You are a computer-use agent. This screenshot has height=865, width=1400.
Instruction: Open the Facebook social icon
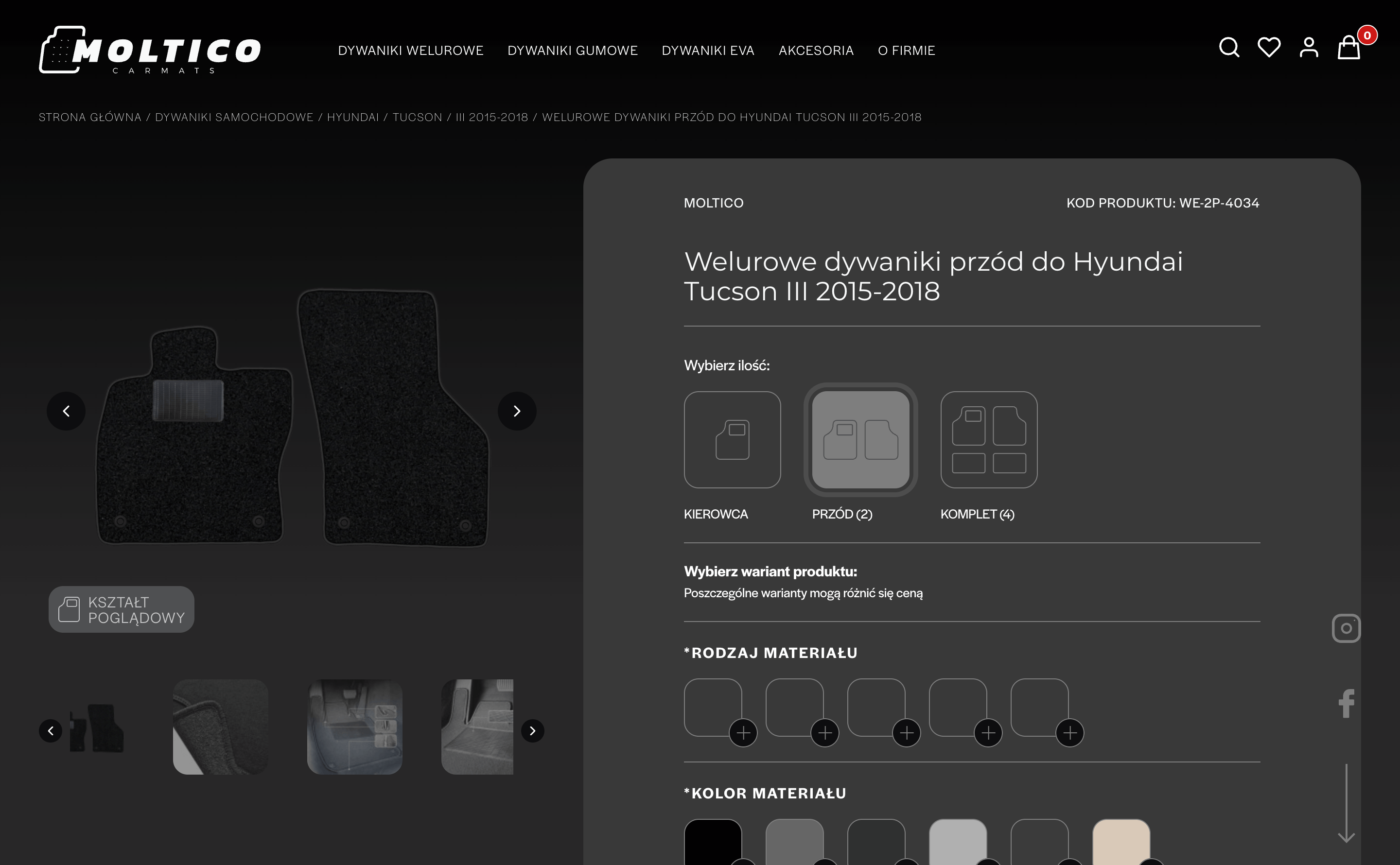tap(1346, 703)
